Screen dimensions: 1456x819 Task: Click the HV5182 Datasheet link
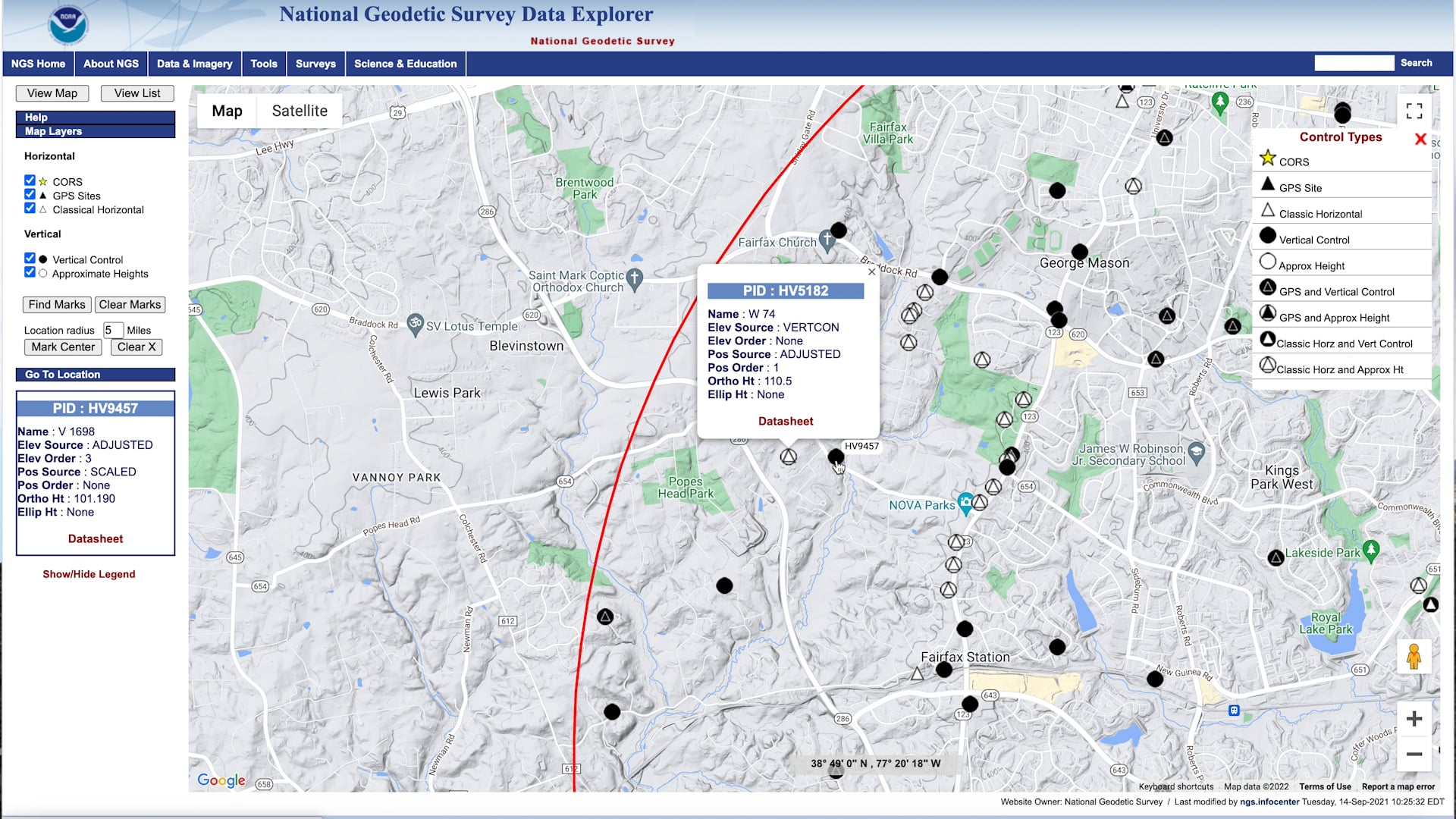[785, 421]
